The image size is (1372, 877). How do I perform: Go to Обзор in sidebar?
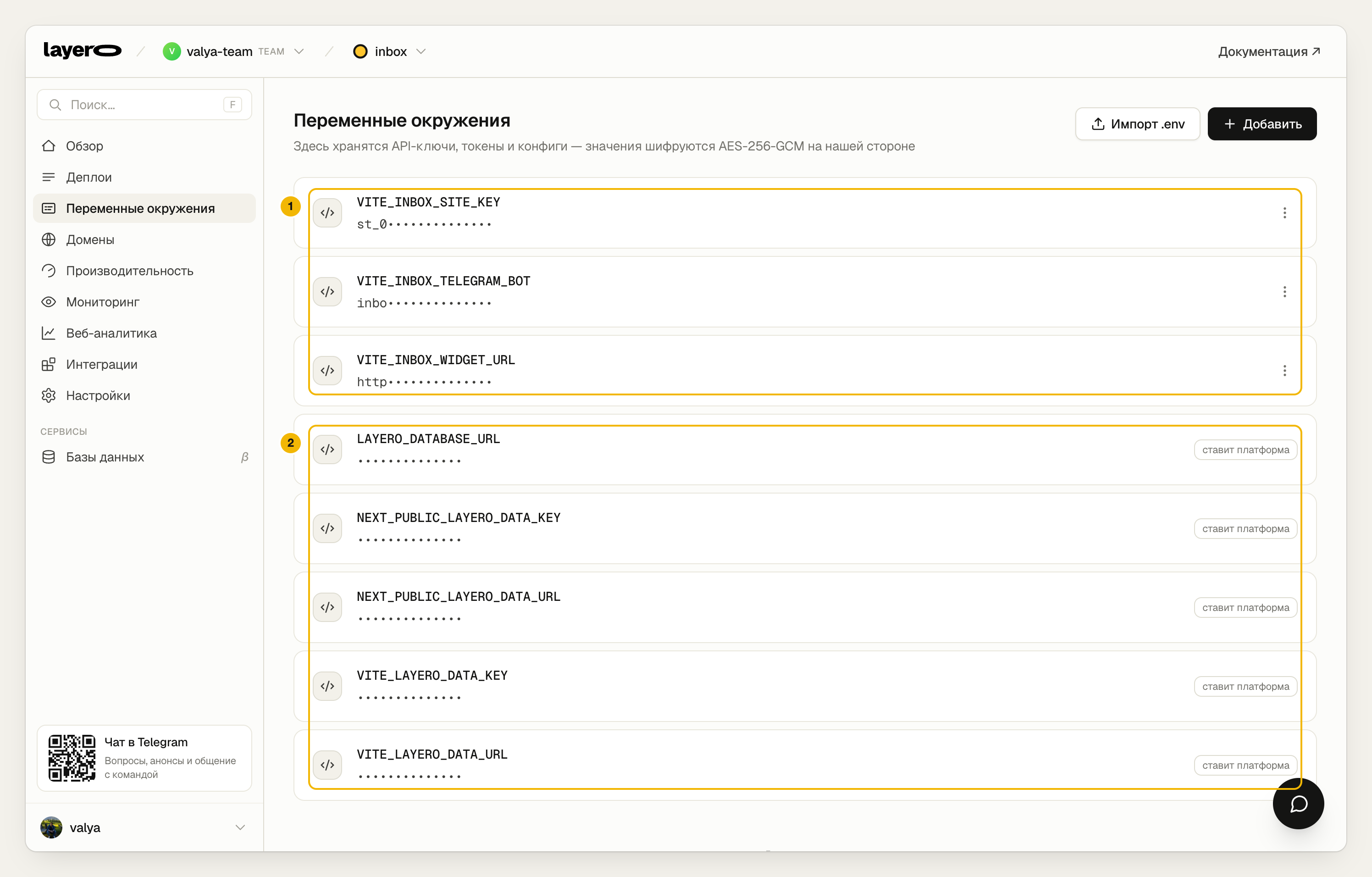144,146
